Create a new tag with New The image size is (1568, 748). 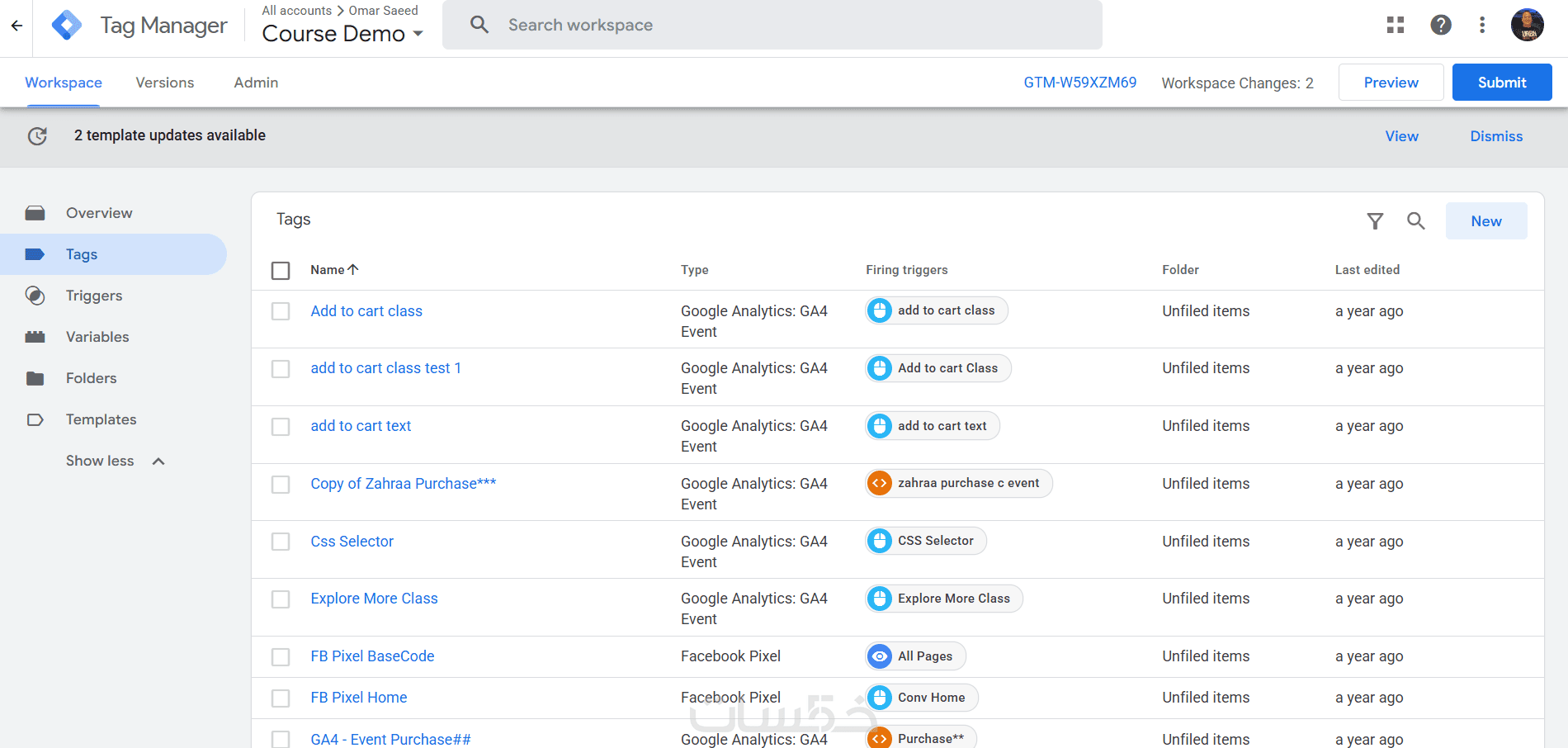[x=1486, y=221]
